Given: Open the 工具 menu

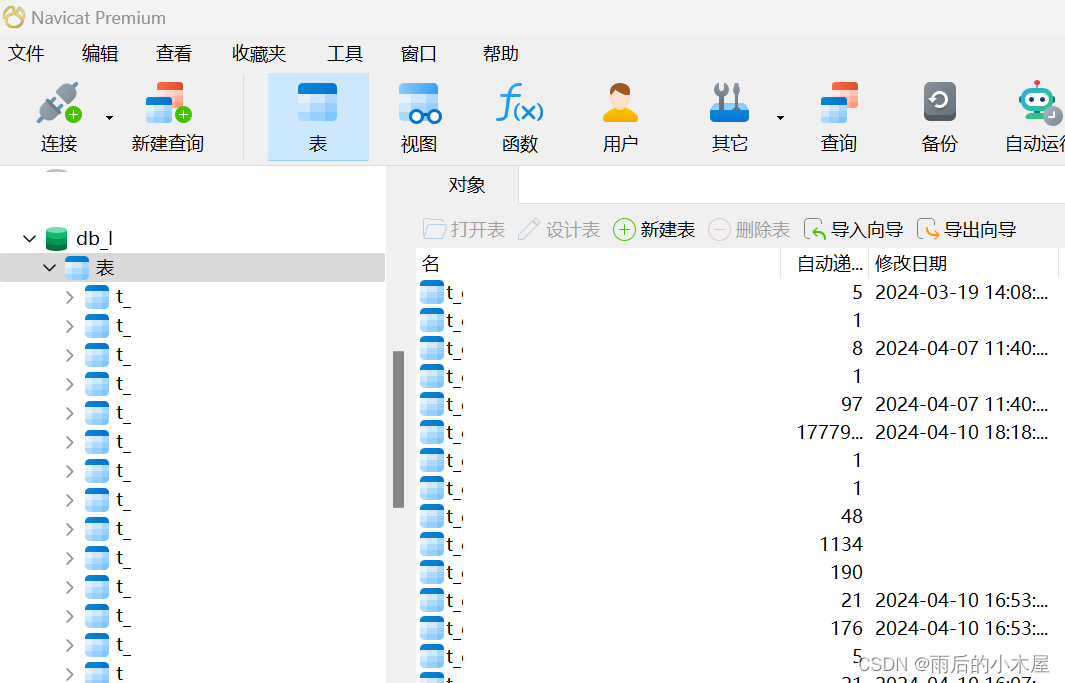Looking at the screenshot, I should tap(345, 53).
